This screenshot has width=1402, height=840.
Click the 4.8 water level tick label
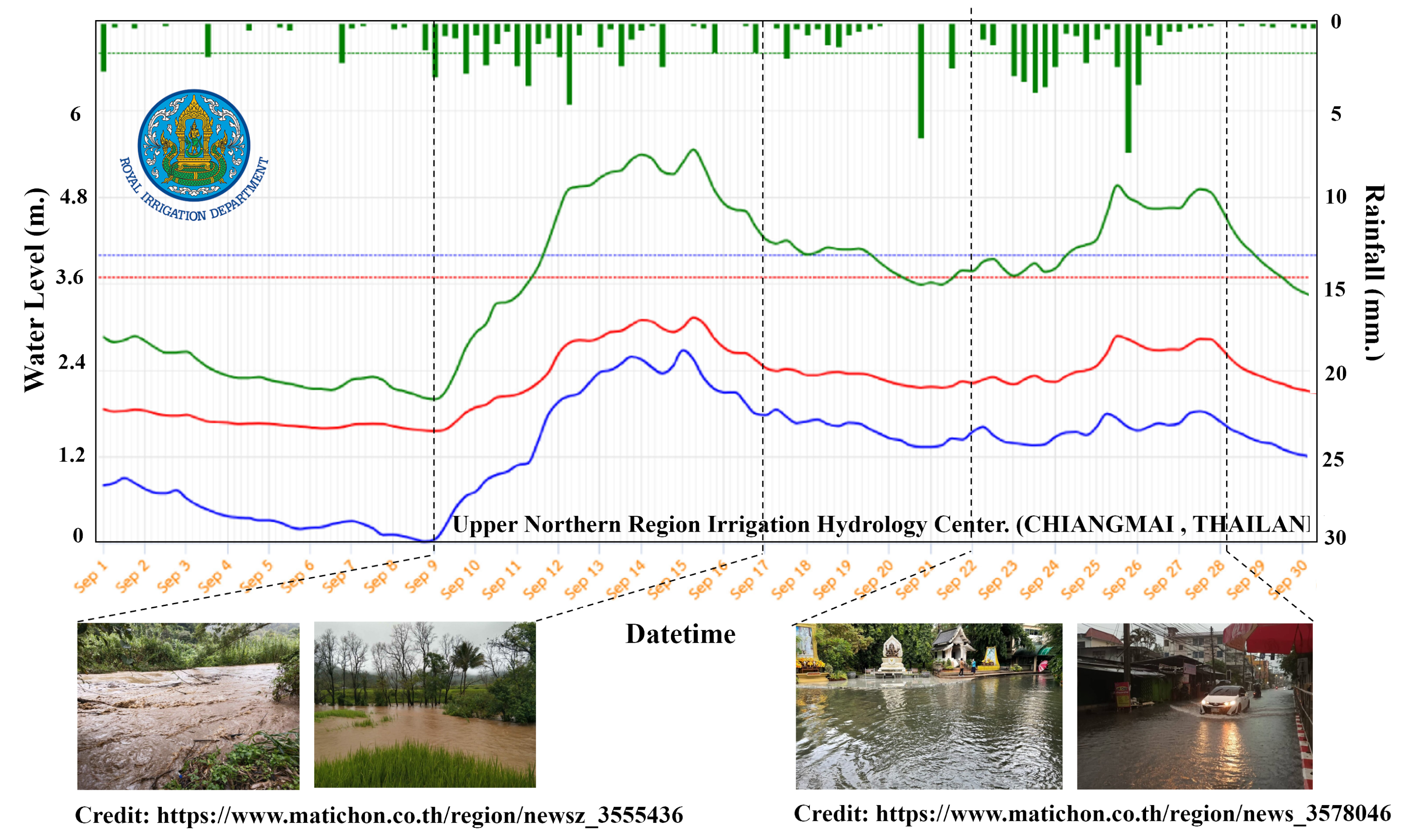point(73,197)
